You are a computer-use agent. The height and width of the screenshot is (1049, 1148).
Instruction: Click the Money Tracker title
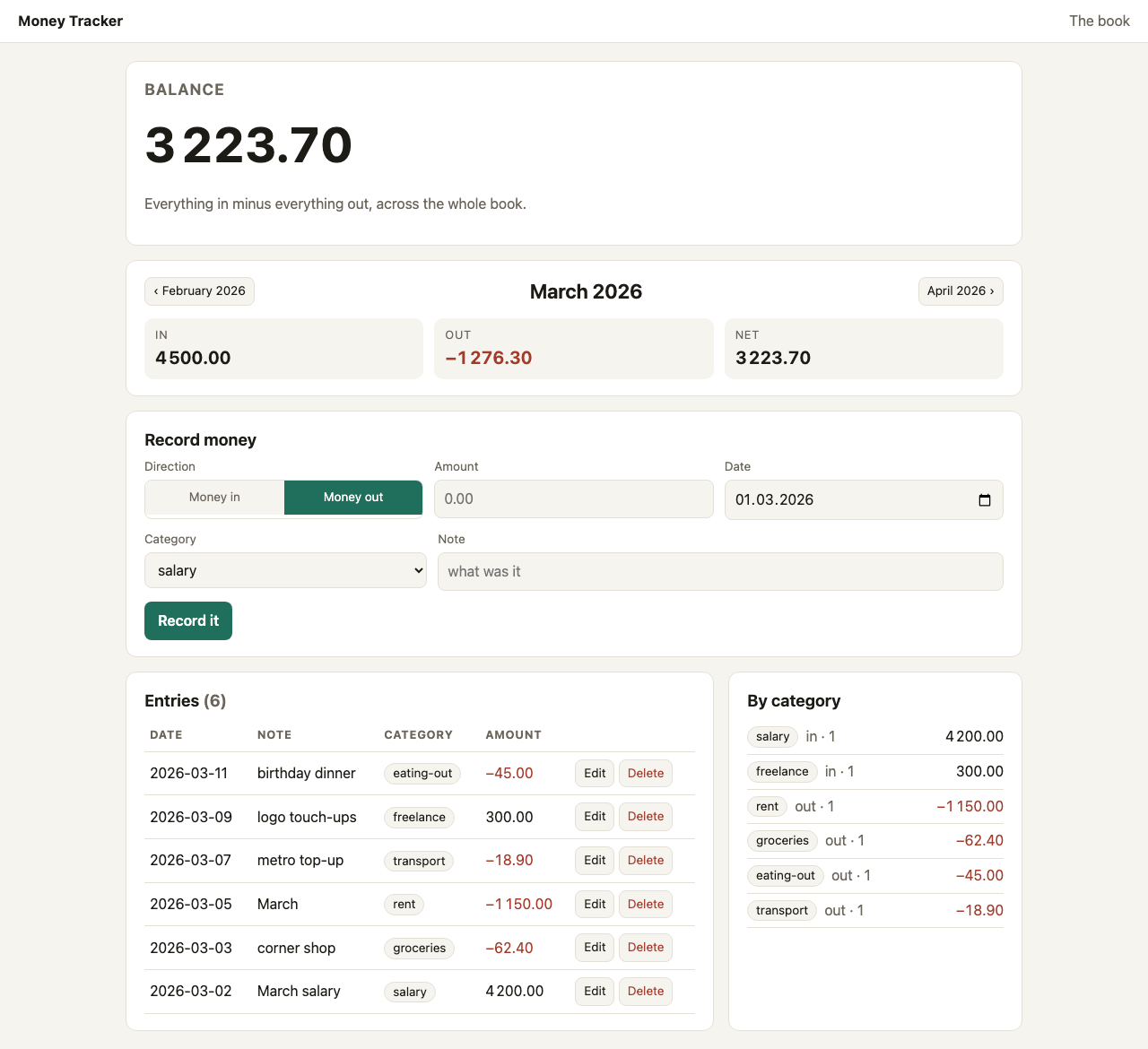(70, 21)
